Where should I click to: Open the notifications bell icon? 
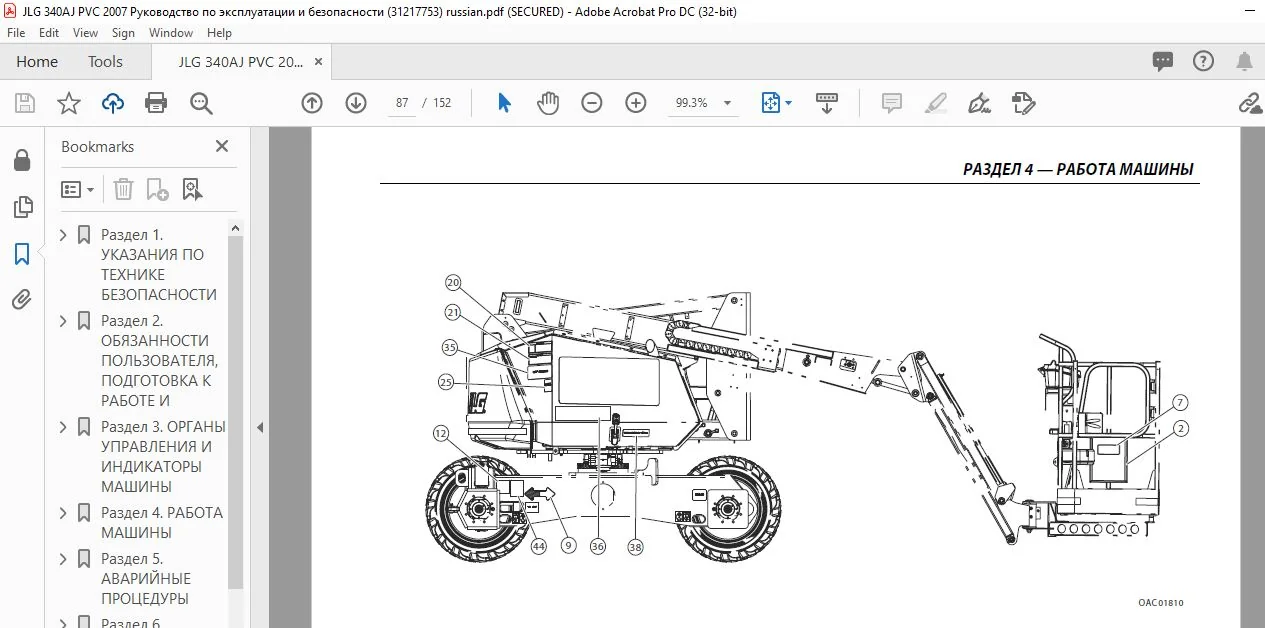1244,62
